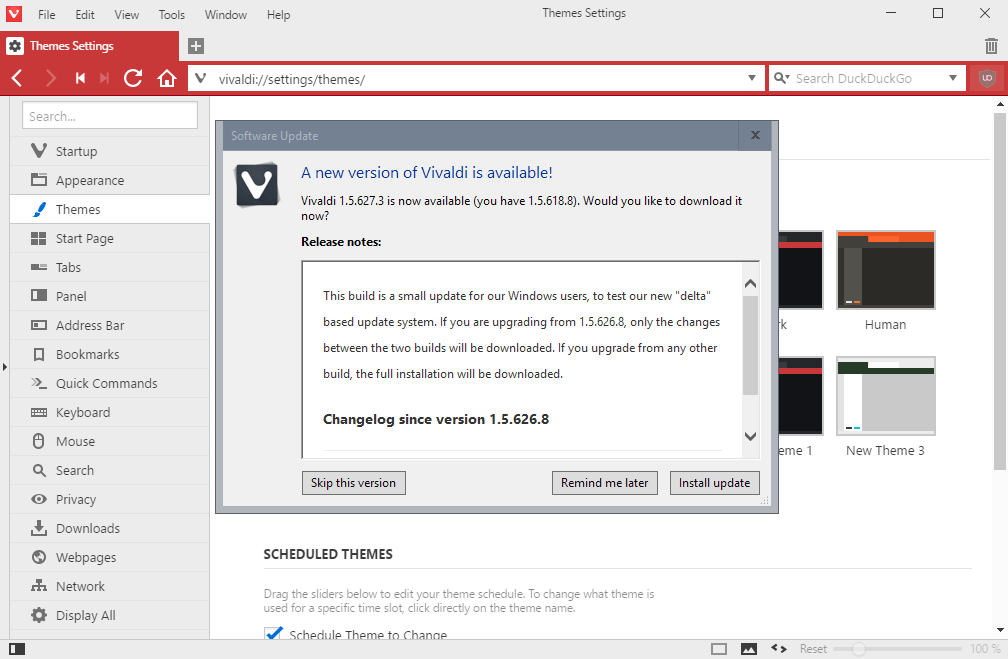Click the uBlock shield extension icon
Image resolution: width=1008 pixels, height=659 pixels.
coord(987,78)
